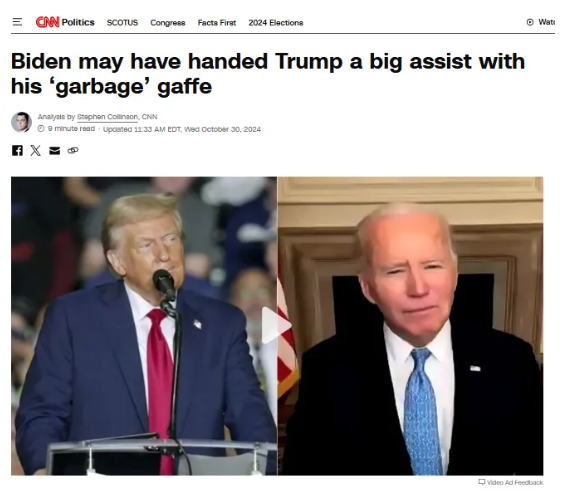Click the CNN logo
Viewport: 587px width, 496px height.
(48, 22)
